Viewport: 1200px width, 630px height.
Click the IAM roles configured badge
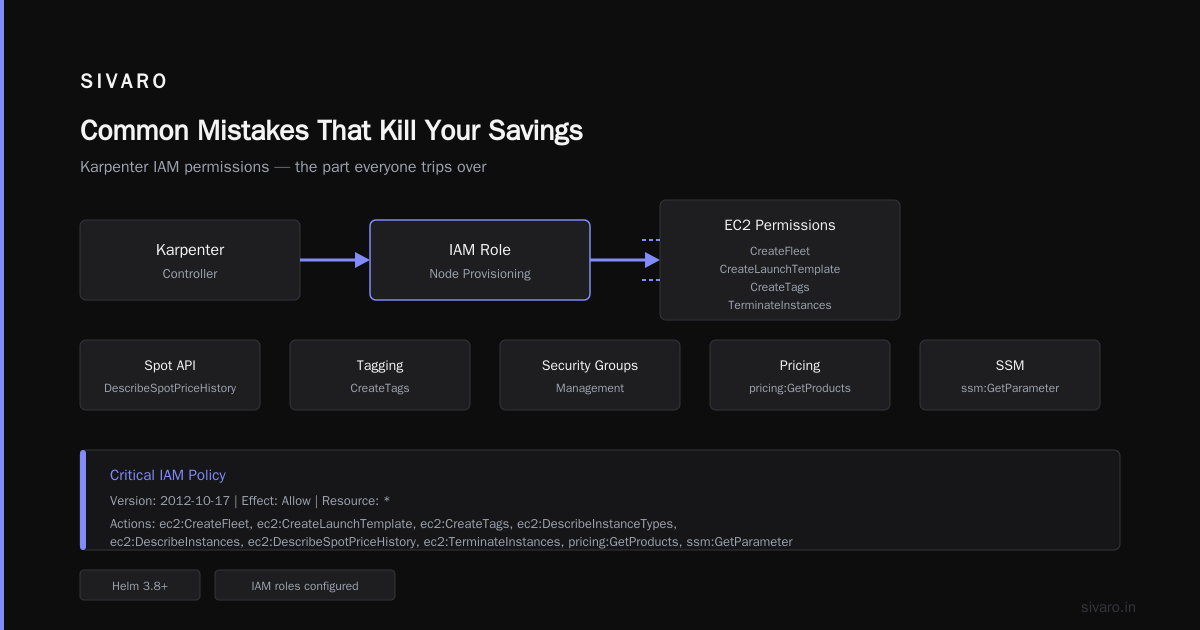click(x=305, y=585)
